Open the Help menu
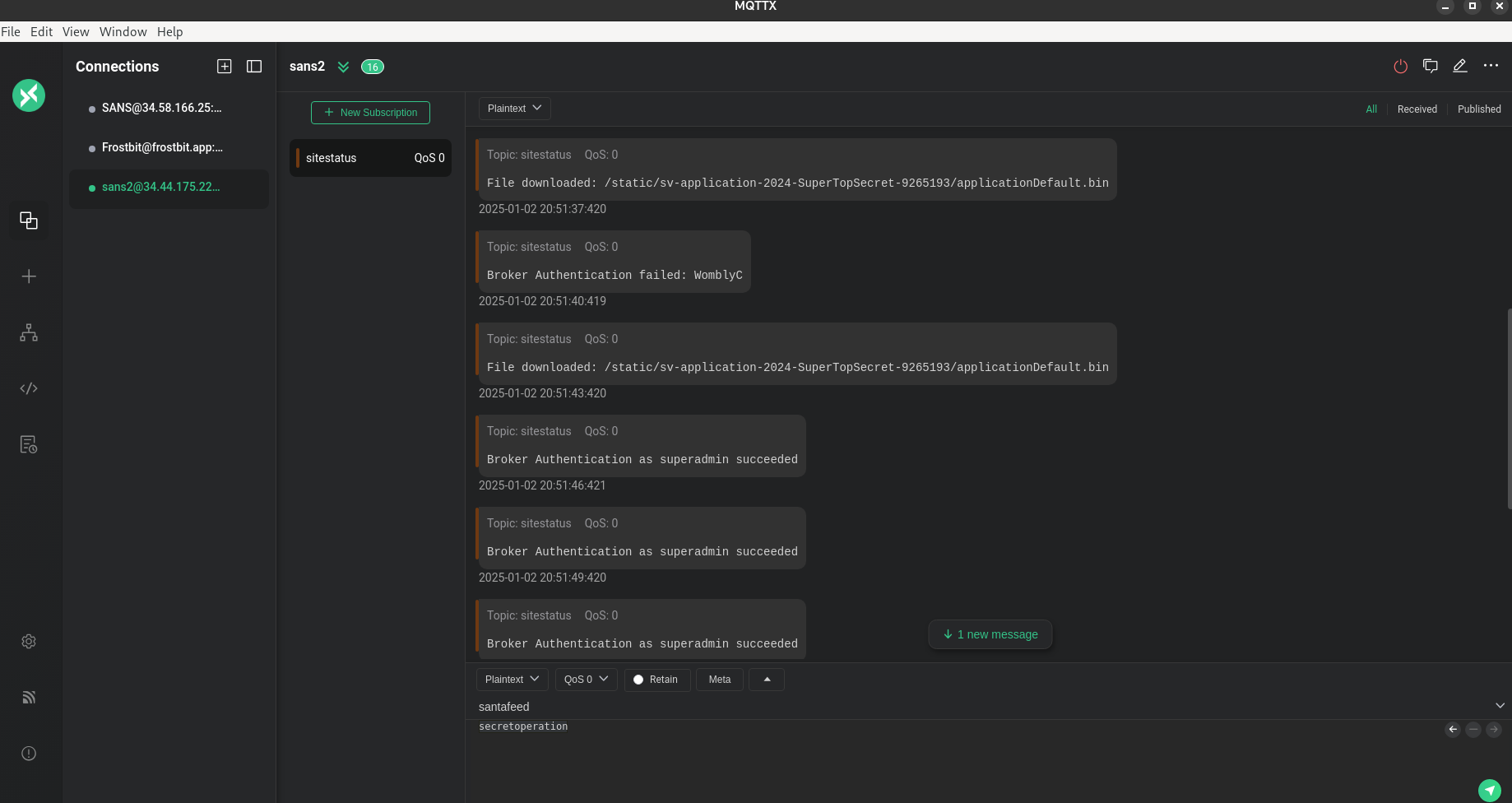The image size is (1512, 803). tap(169, 31)
